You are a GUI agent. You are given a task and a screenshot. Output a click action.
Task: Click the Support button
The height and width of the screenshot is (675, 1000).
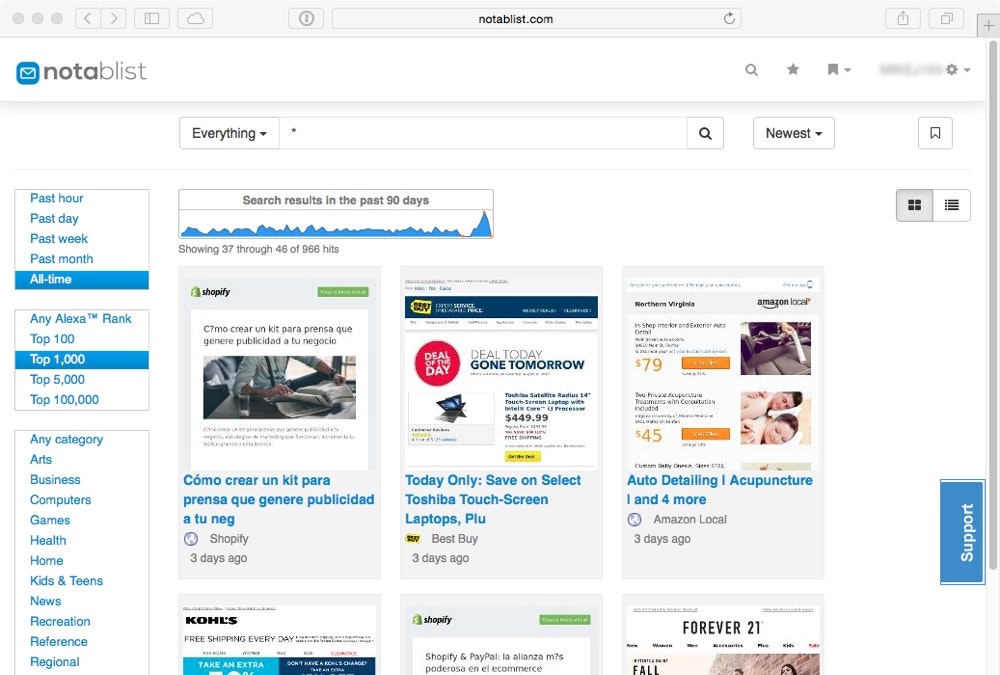pyautogui.click(x=963, y=531)
